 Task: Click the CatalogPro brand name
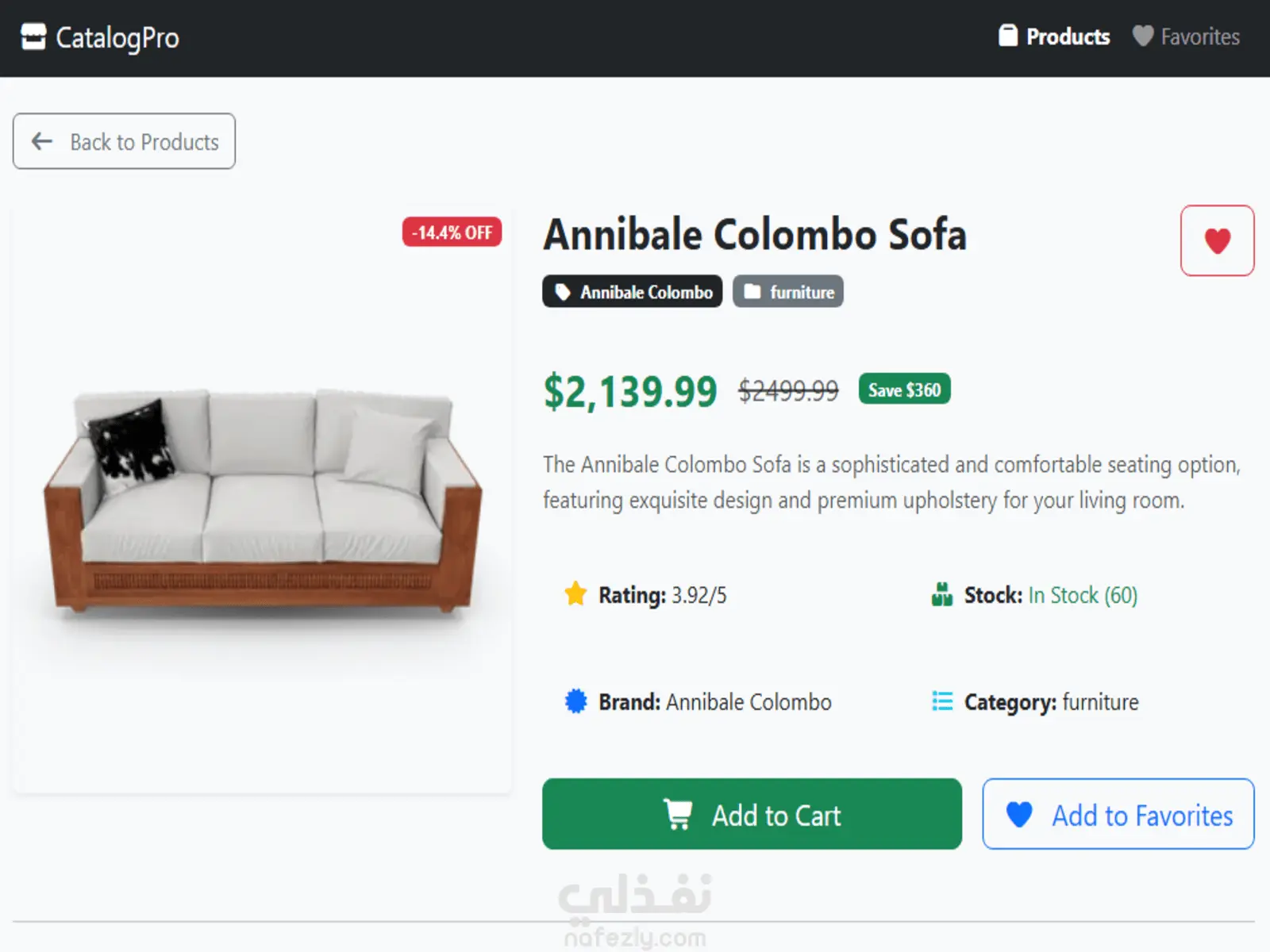point(117,37)
